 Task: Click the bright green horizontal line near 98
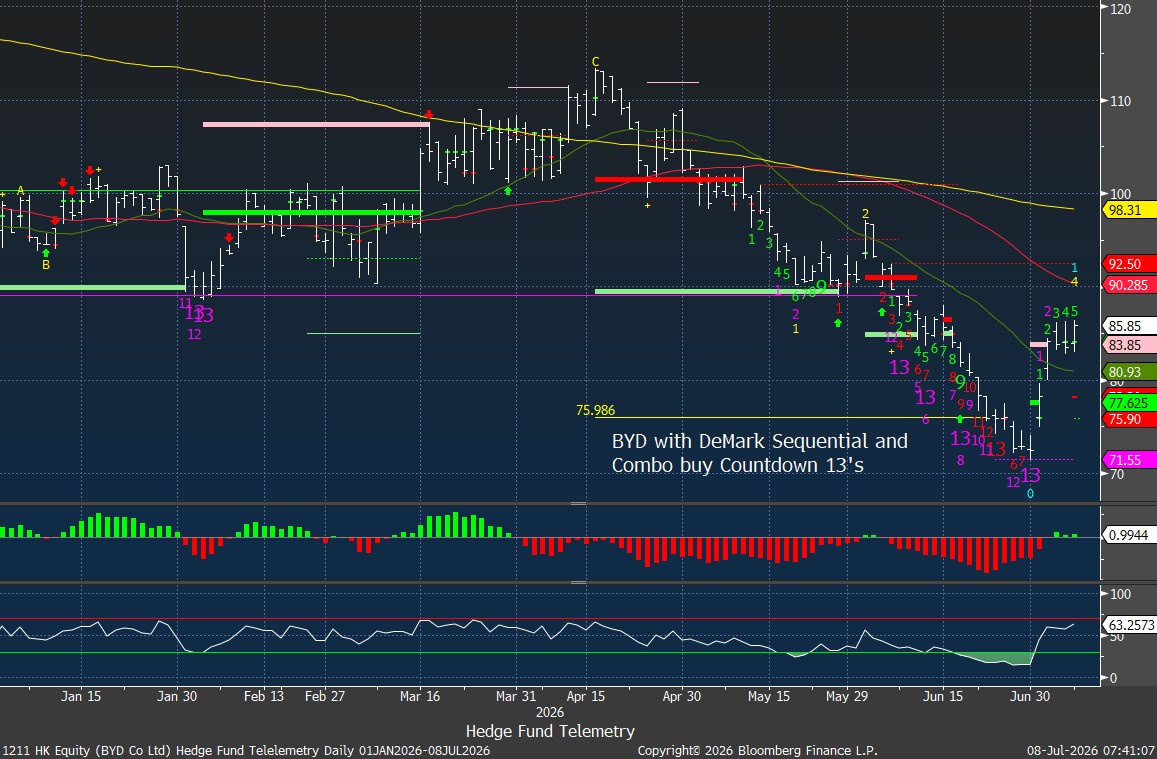tap(312, 212)
